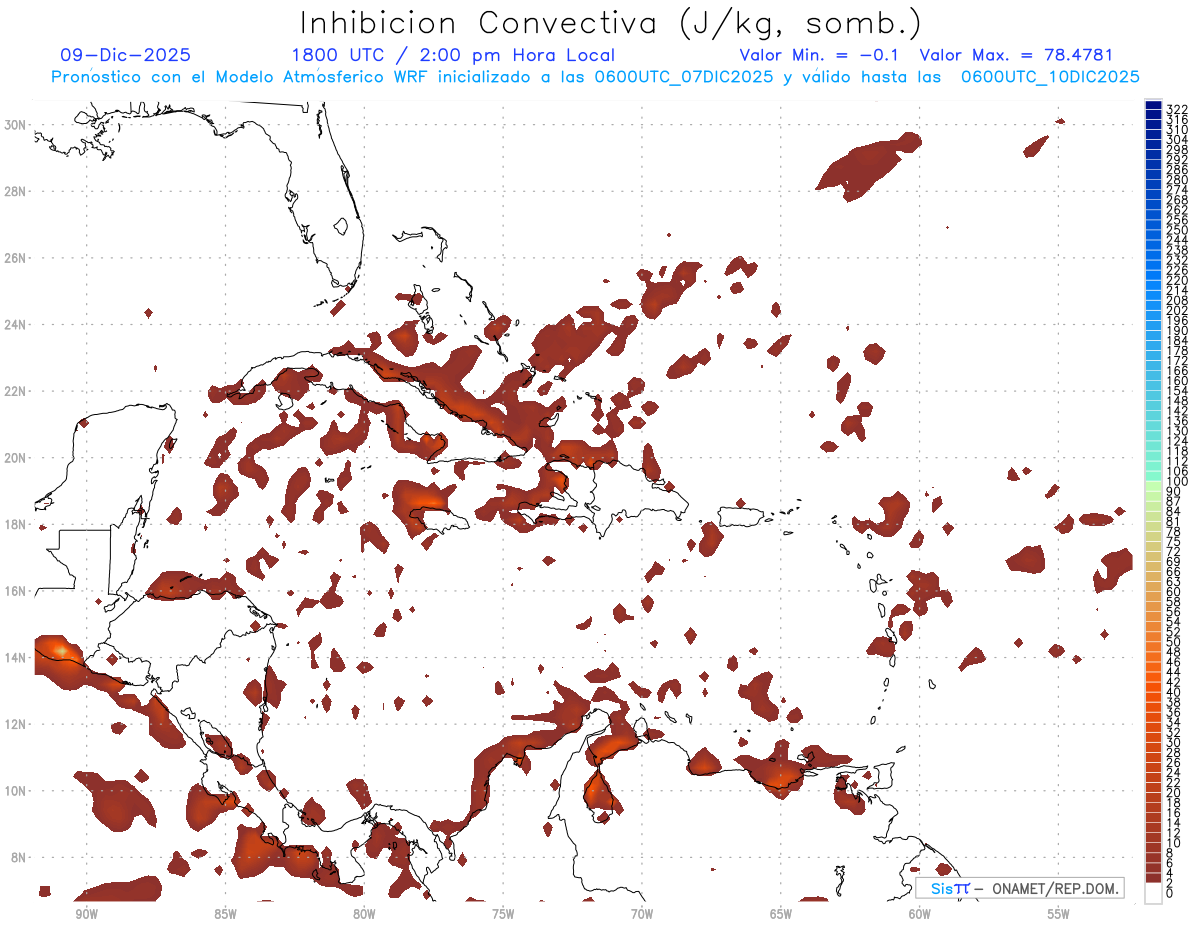The width and height of the screenshot is (1200, 927).
Task: Click the '14N' latitude label
Action: 15,658
